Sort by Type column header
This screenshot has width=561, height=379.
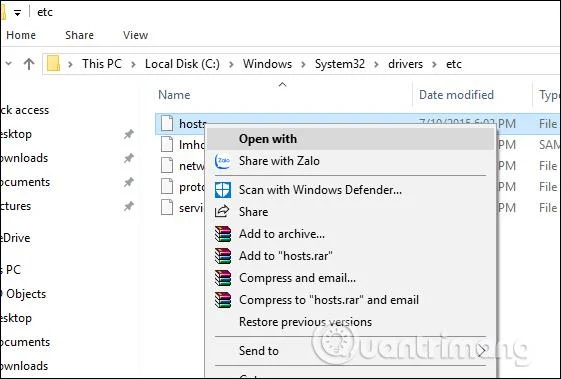(x=549, y=95)
